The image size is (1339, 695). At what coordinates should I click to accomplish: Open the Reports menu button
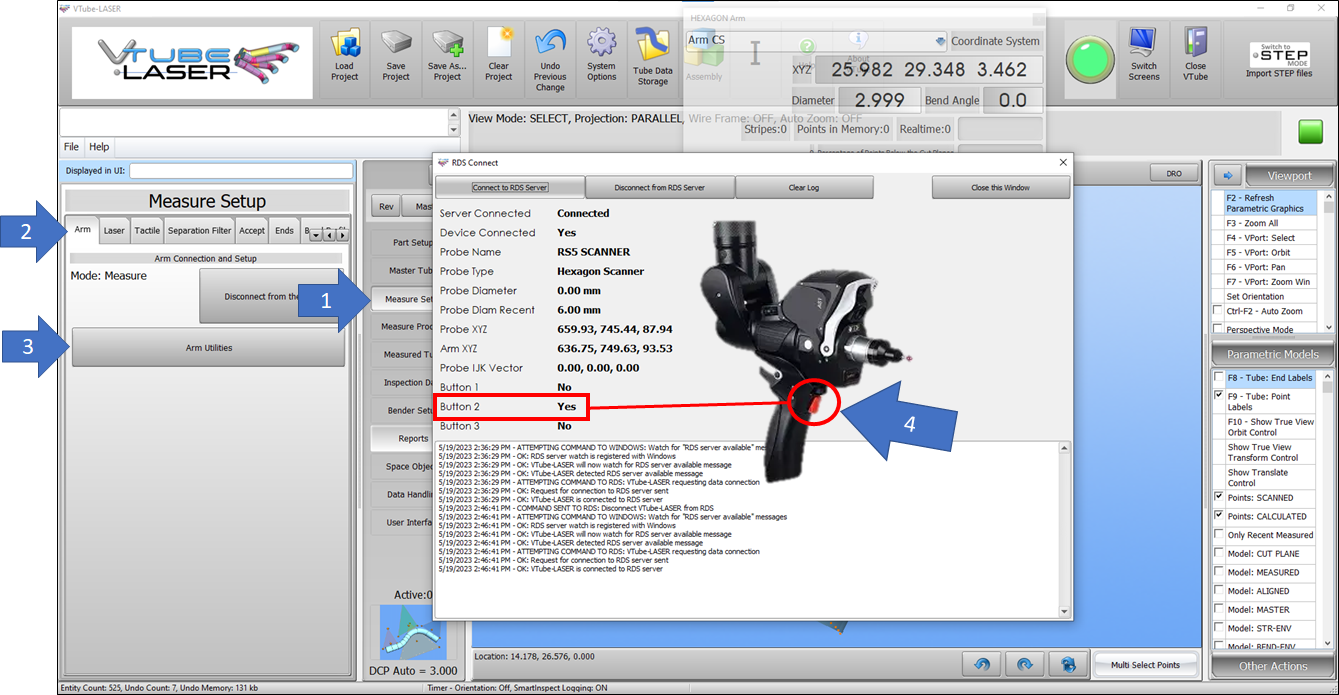(x=402, y=438)
